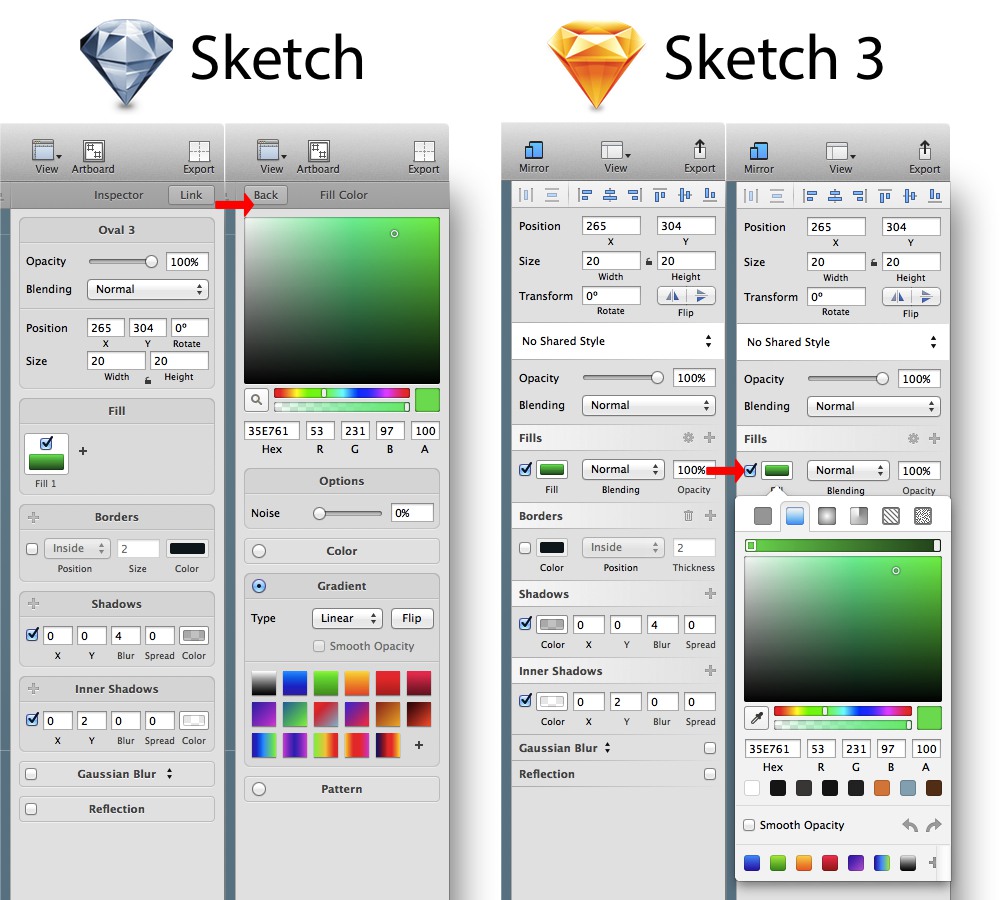The width and height of the screenshot is (1000, 900).
Task: Click border Color swatch in Sketch Inspector
Action: pyautogui.click(x=187, y=549)
